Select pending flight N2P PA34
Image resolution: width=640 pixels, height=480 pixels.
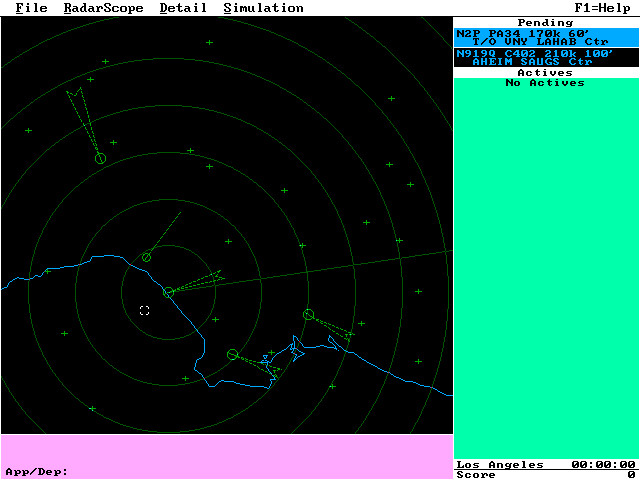(x=546, y=38)
